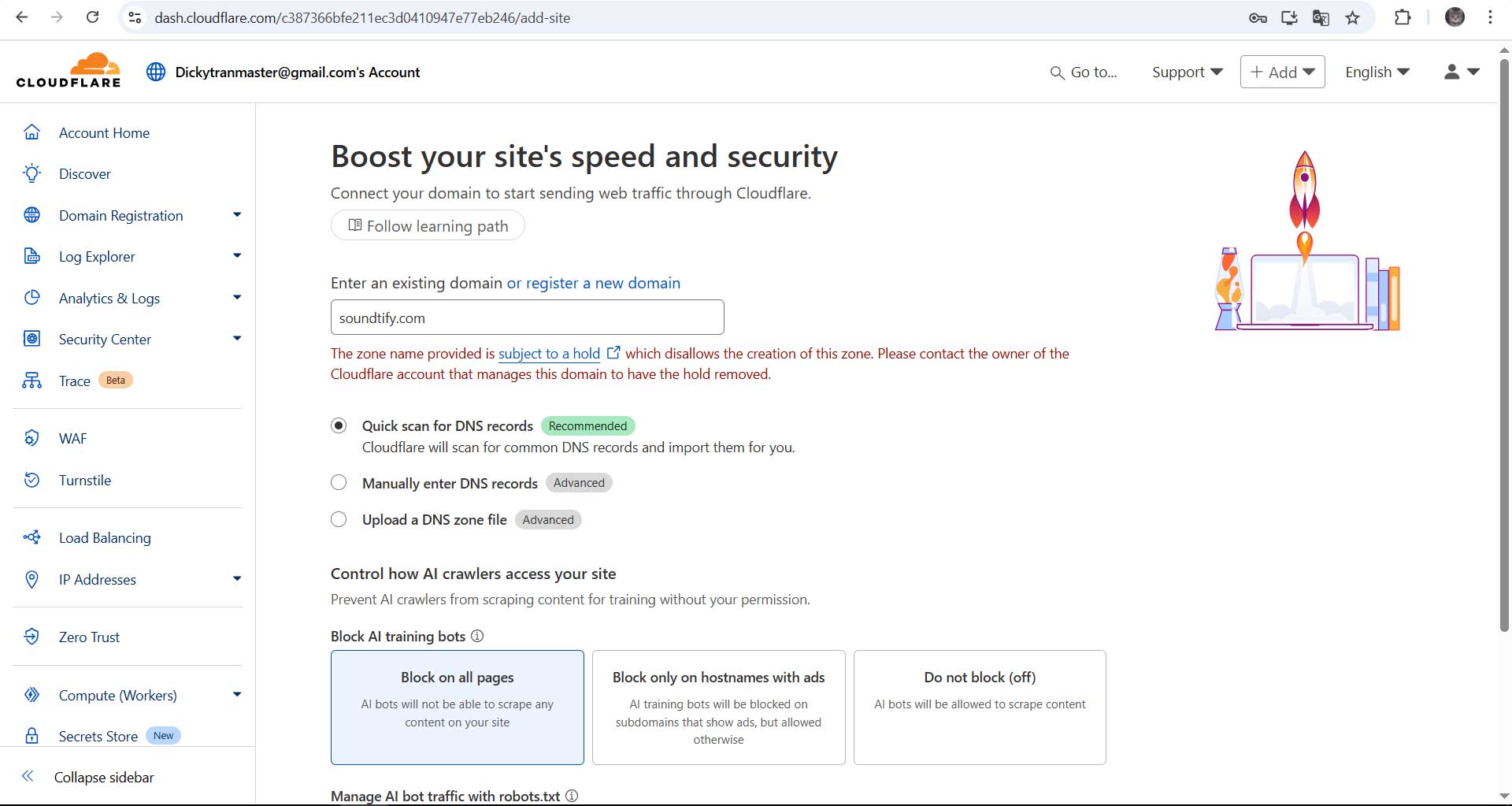Click the Cloudflare logo

tap(69, 70)
